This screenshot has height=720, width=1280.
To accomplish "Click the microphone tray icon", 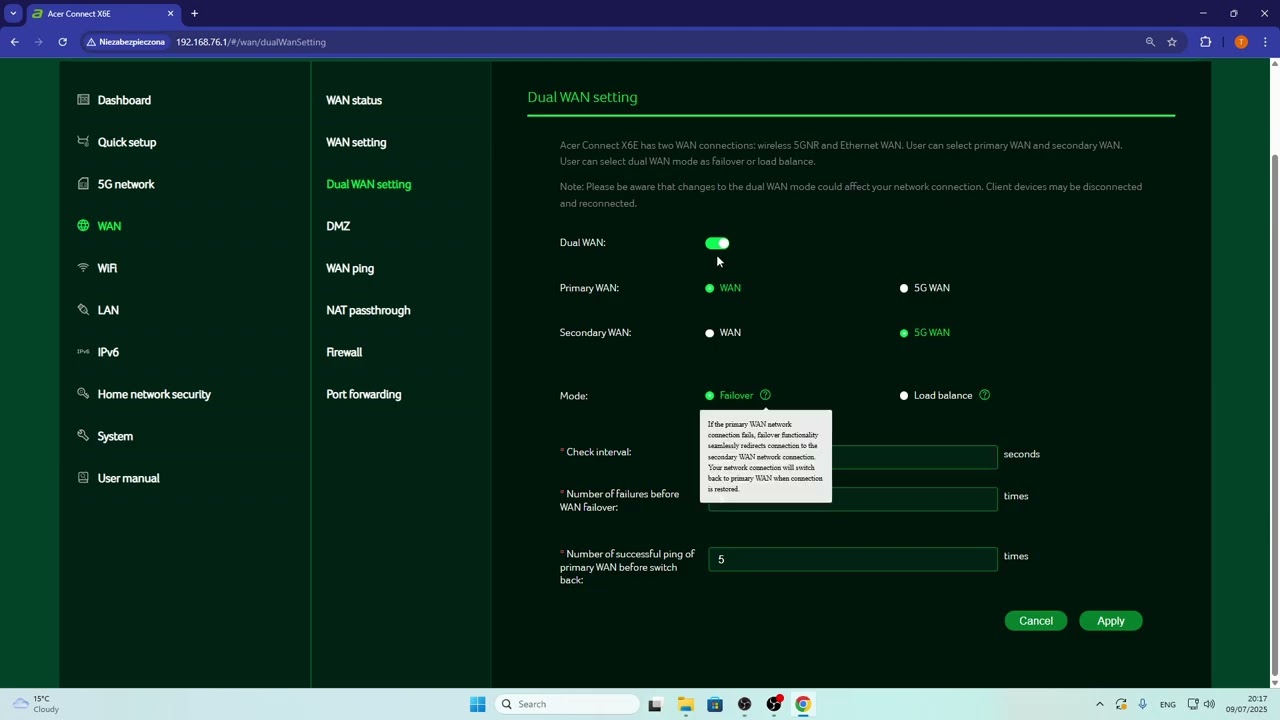I will point(1142,704).
